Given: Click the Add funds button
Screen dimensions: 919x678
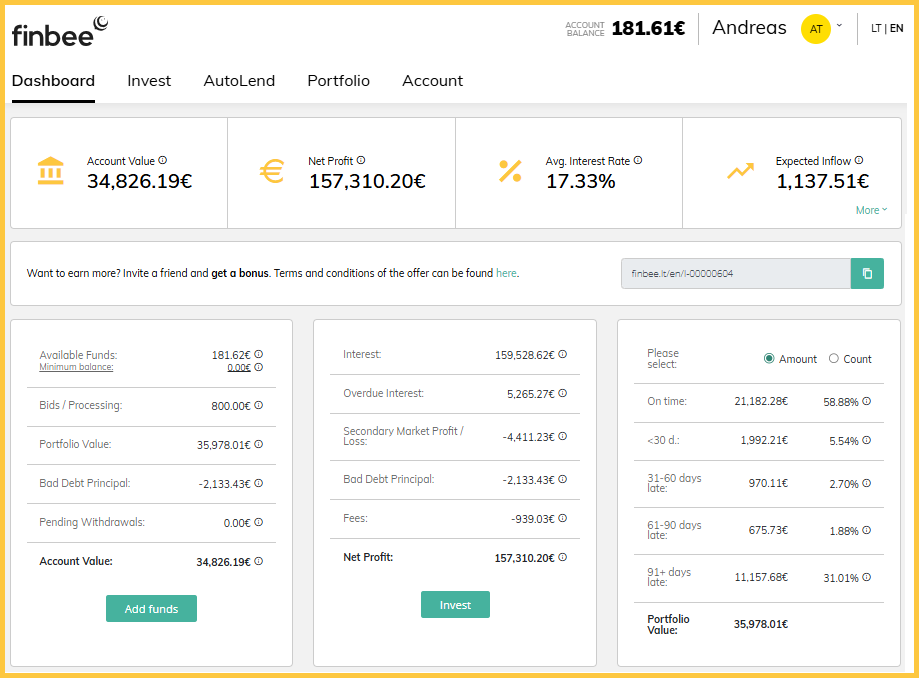Looking at the screenshot, I should tap(151, 609).
